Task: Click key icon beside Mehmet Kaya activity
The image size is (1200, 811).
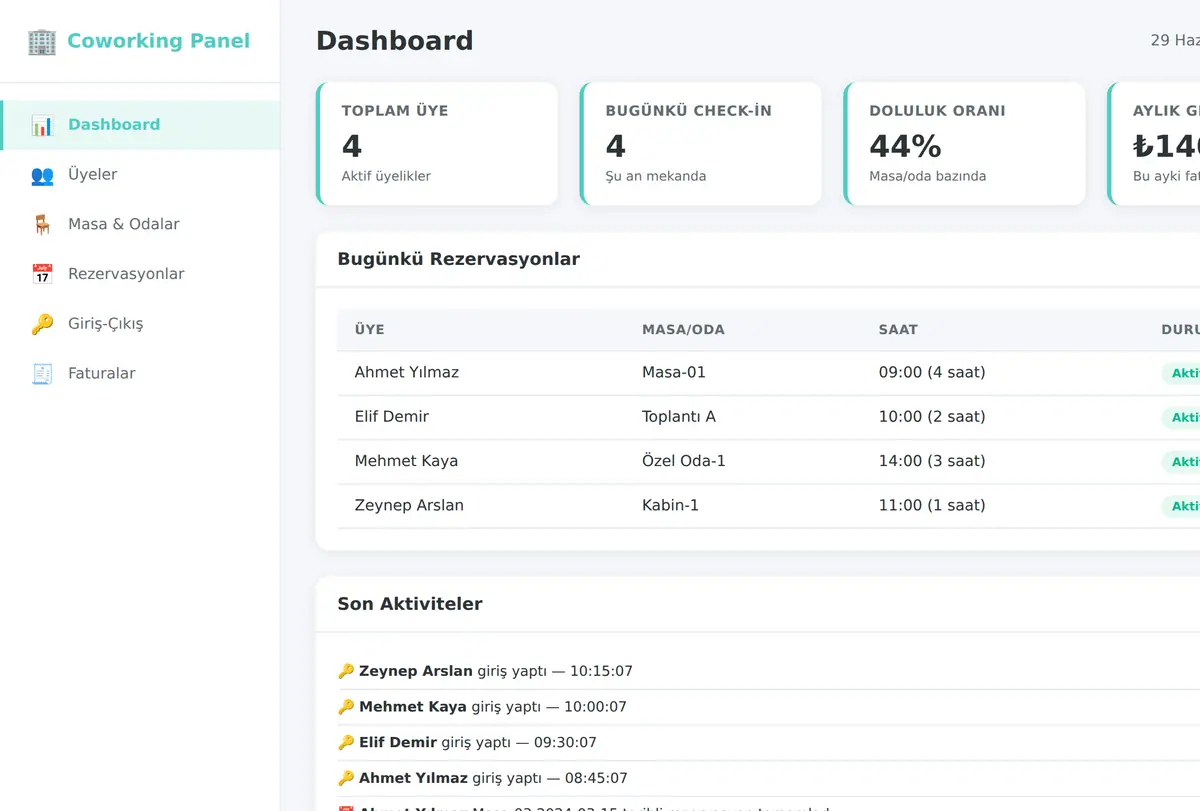Action: coord(346,707)
